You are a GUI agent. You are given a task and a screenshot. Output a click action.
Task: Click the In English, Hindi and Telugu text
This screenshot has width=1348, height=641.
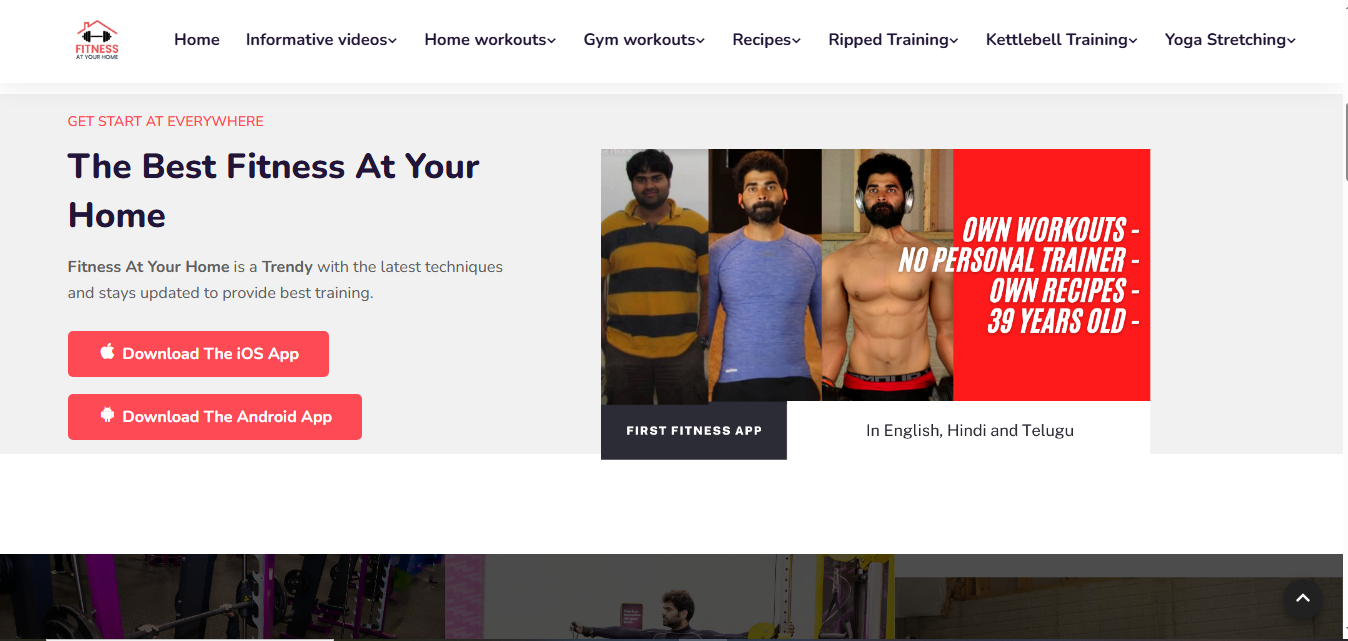point(970,431)
